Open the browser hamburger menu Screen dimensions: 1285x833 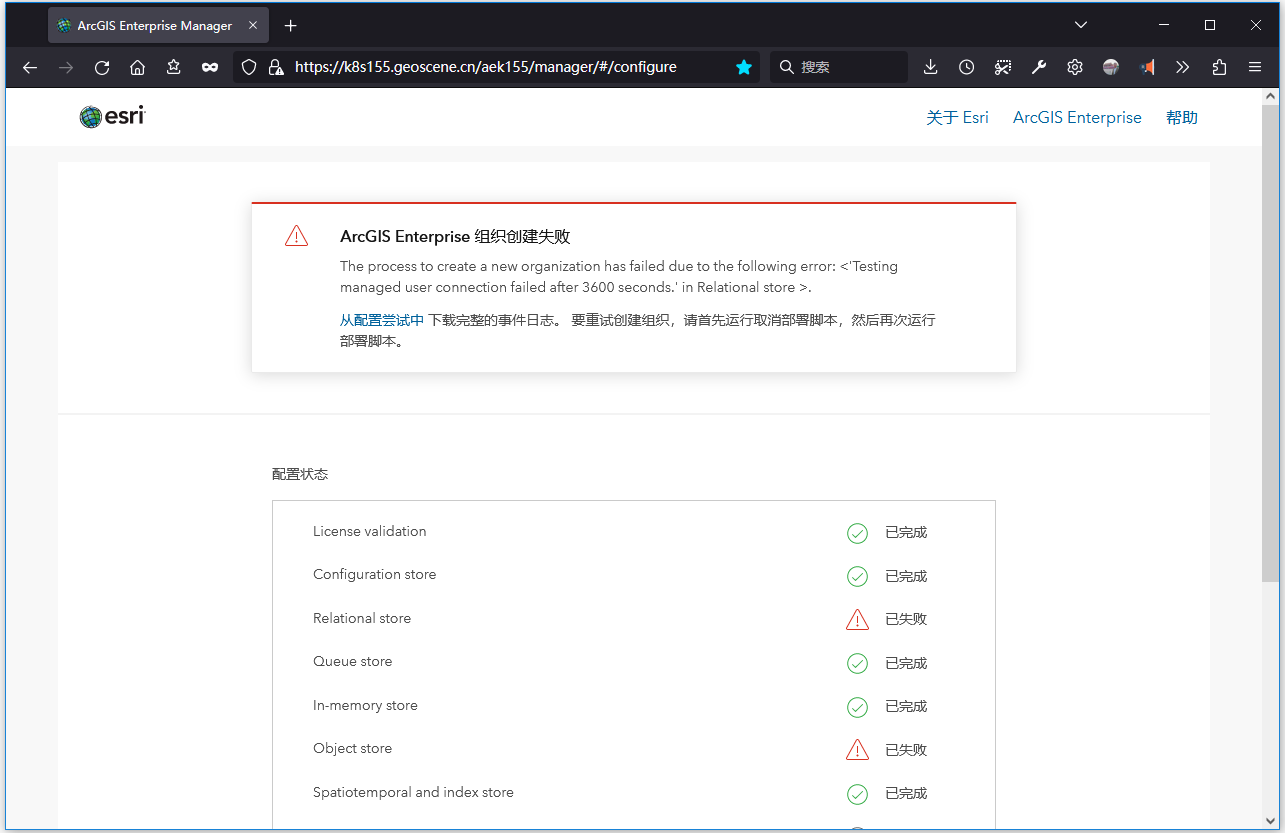pos(1255,67)
